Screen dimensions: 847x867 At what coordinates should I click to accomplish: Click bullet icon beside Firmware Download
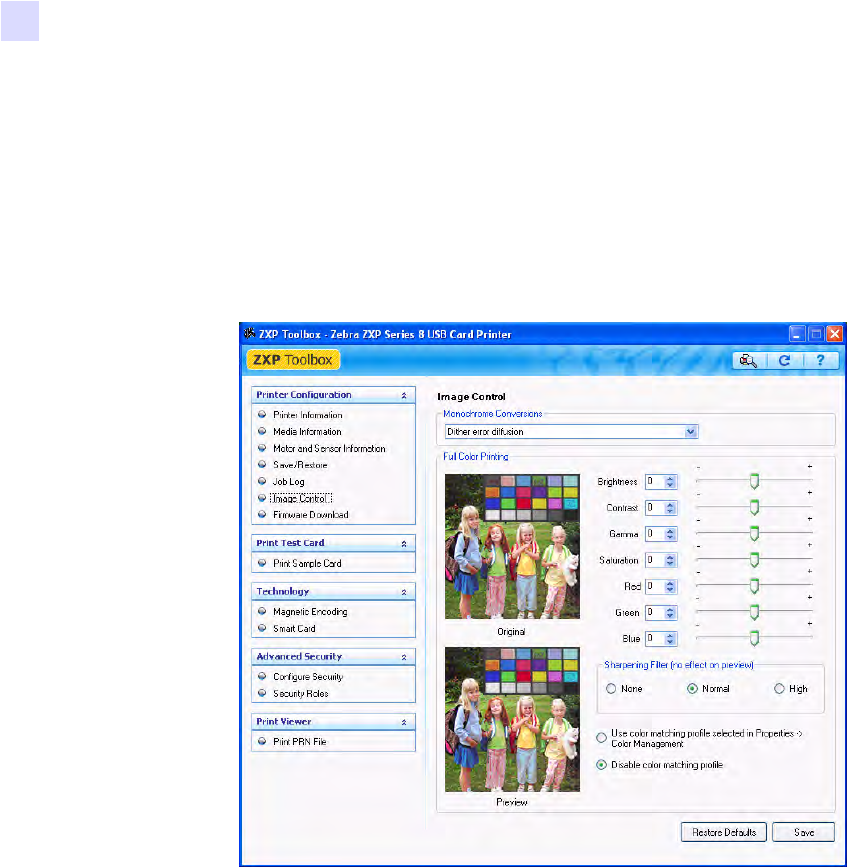(x=262, y=514)
